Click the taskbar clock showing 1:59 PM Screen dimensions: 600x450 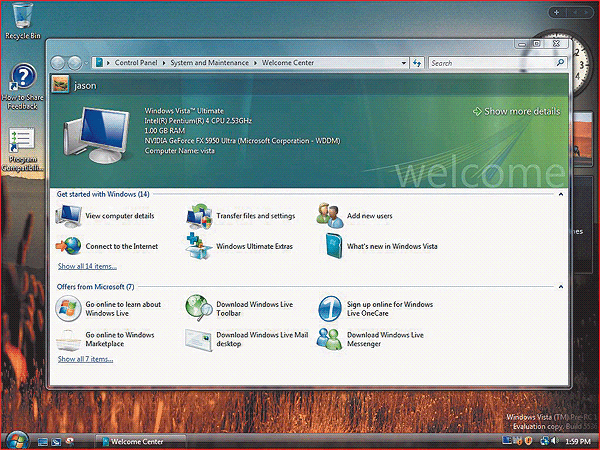point(578,442)
